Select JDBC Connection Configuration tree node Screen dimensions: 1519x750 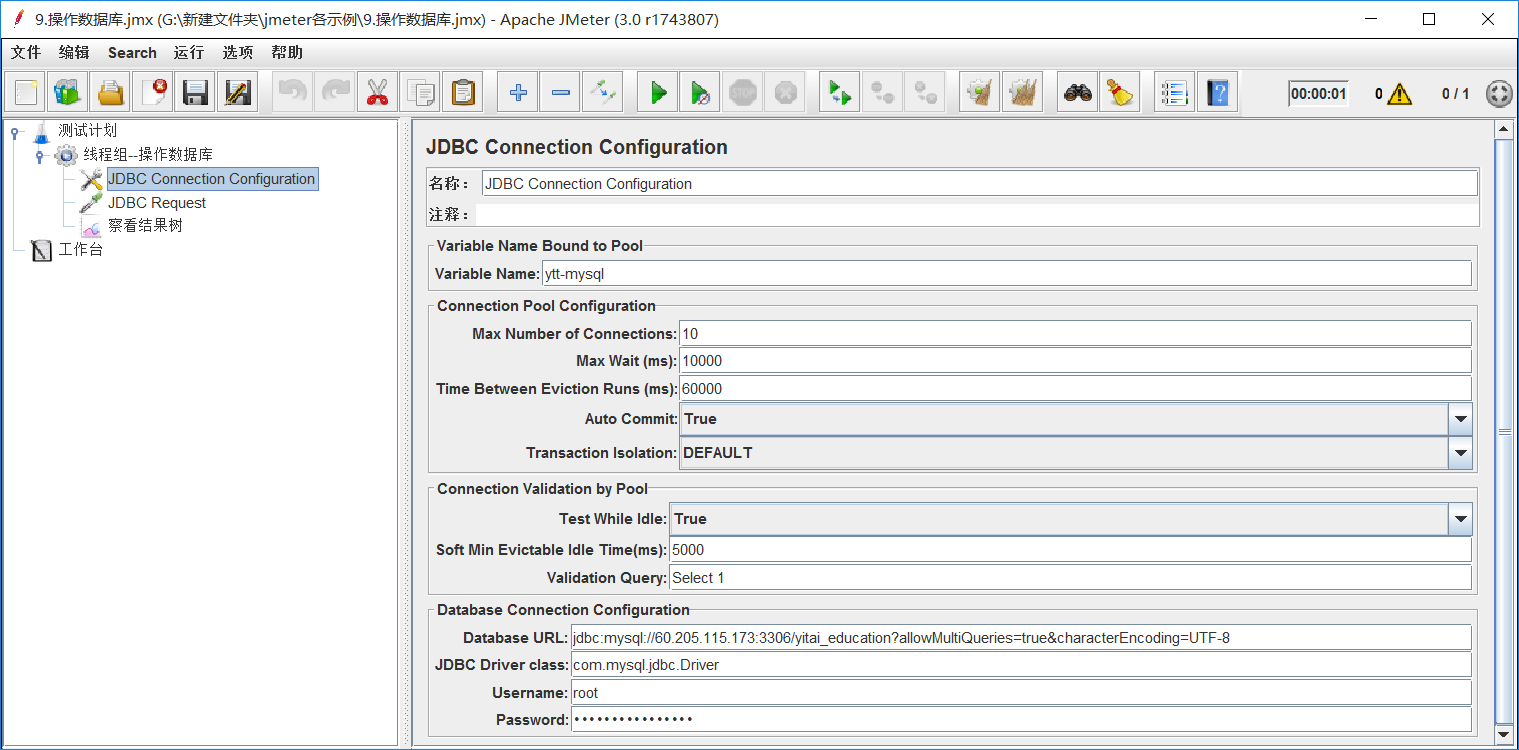pos(212,179)
